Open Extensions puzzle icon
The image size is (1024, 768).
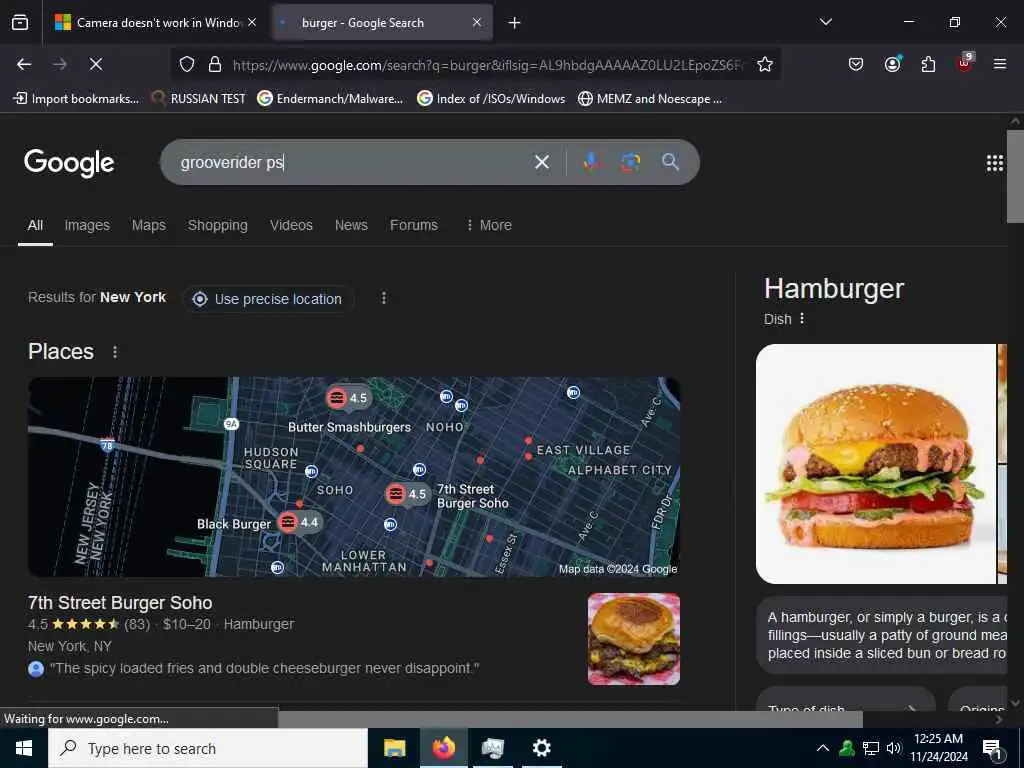928,64
